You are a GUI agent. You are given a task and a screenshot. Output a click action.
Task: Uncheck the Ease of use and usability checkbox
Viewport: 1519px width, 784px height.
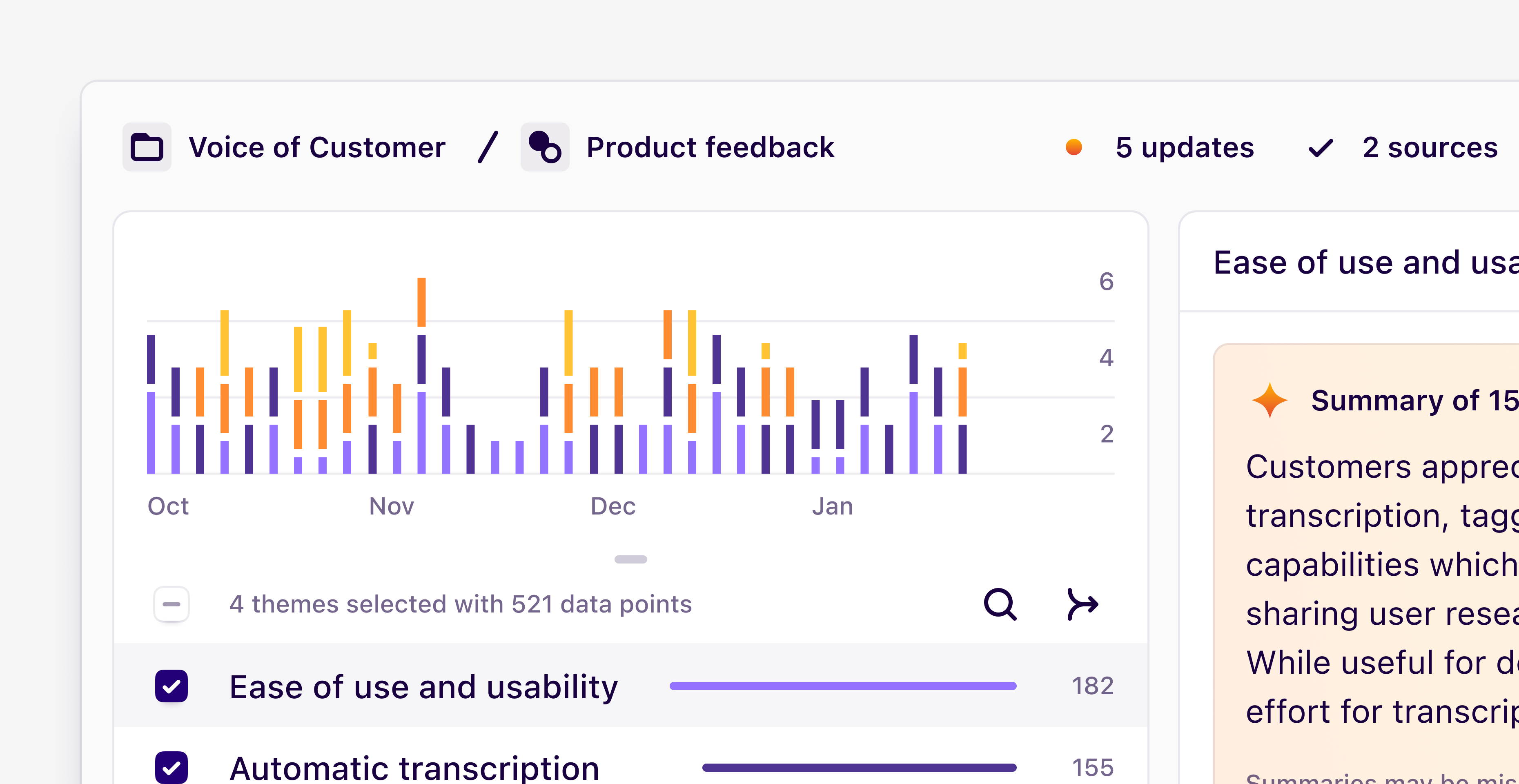pos(171,686)
